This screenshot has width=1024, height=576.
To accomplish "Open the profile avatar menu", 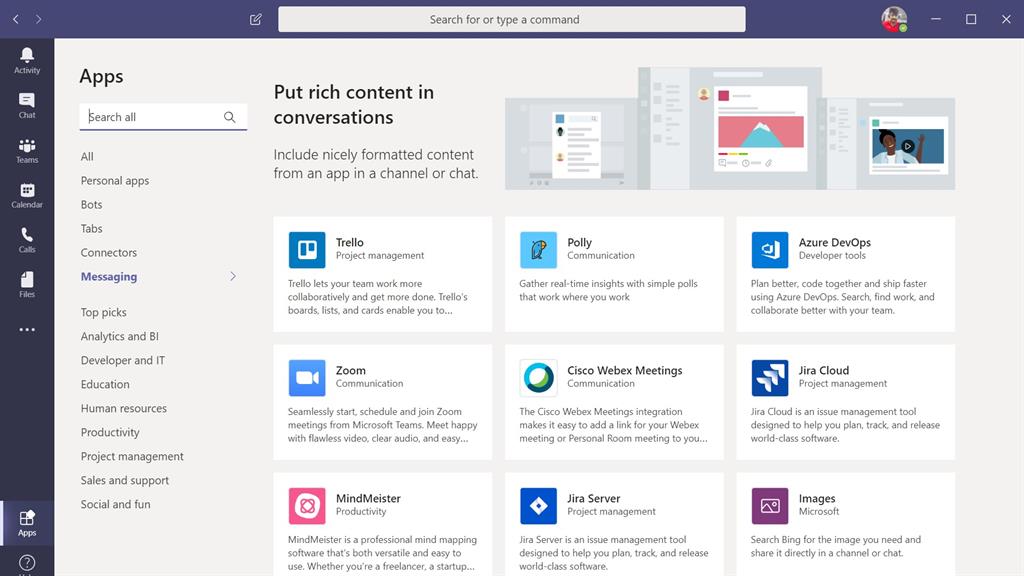I will (x=893, y=19).
